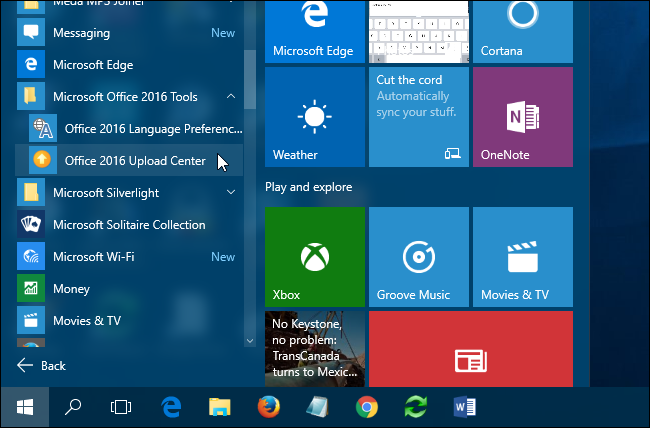
Task: Open the Groove Music tile
Action: pos(419,257)
